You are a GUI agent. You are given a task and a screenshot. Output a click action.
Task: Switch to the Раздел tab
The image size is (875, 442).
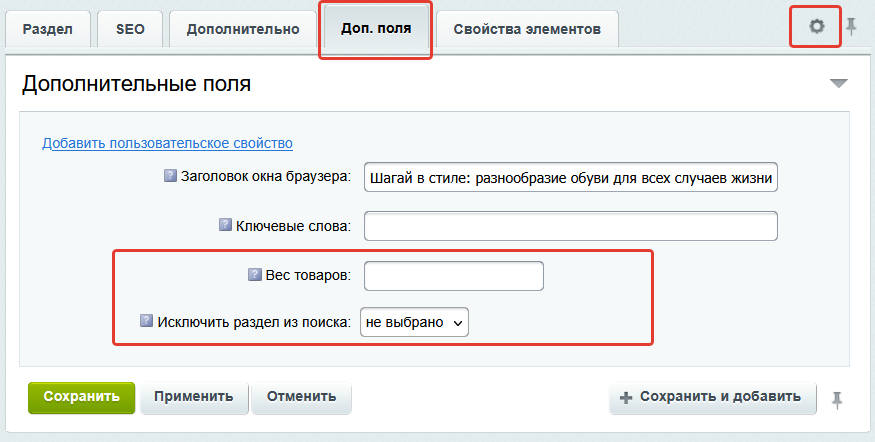click(47, 29)
